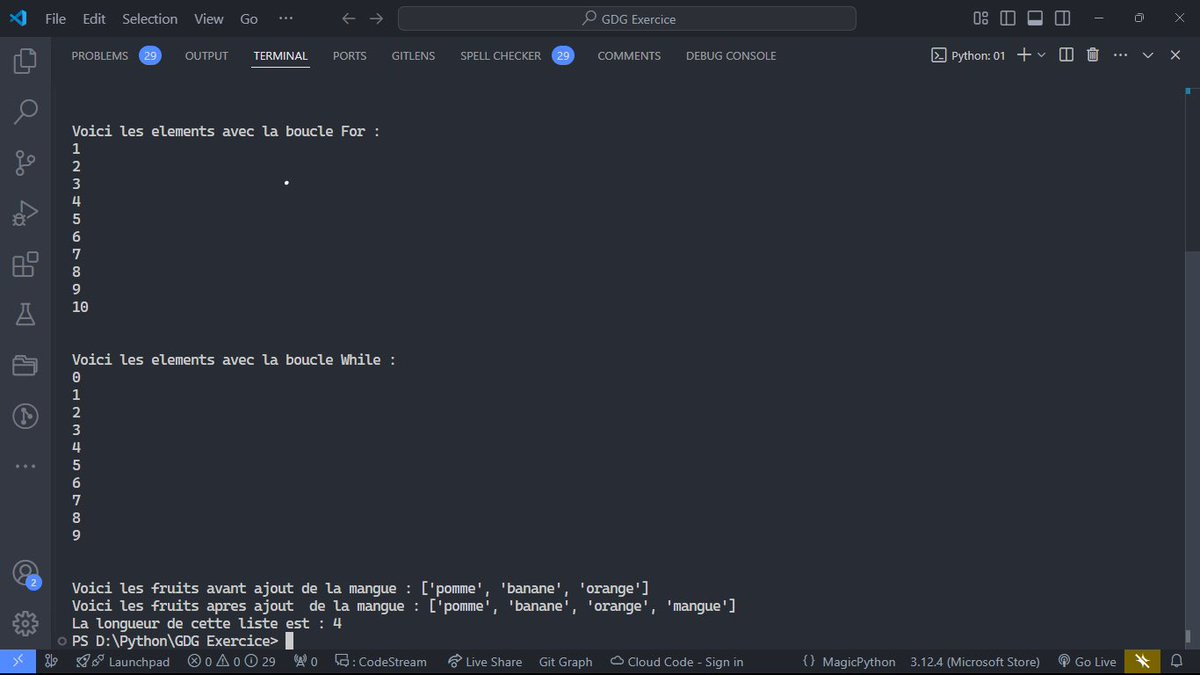Select Python interpreter 3.12.4 (Microsoft Store)
1200x675 pixels.
(974, 661)
